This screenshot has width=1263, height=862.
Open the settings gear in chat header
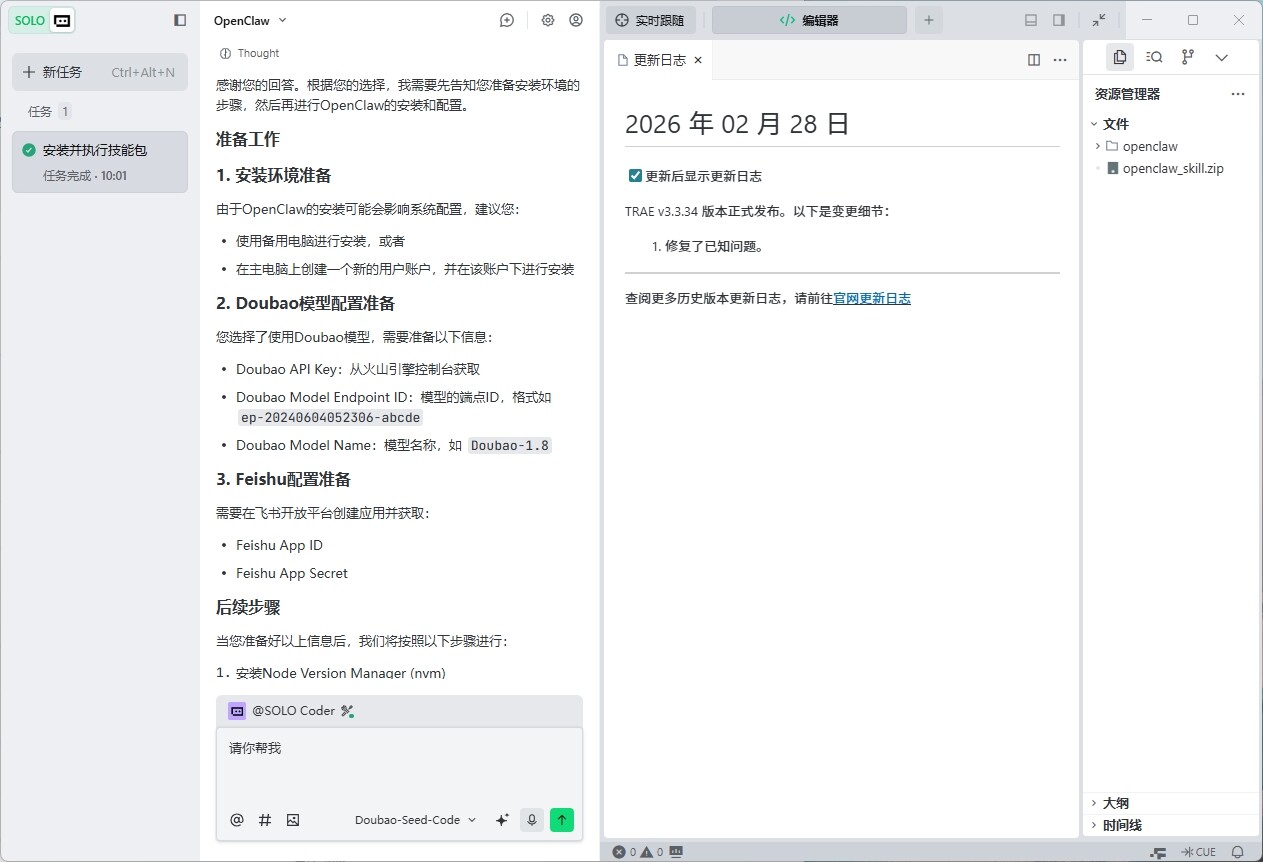(x=548, y=20)
